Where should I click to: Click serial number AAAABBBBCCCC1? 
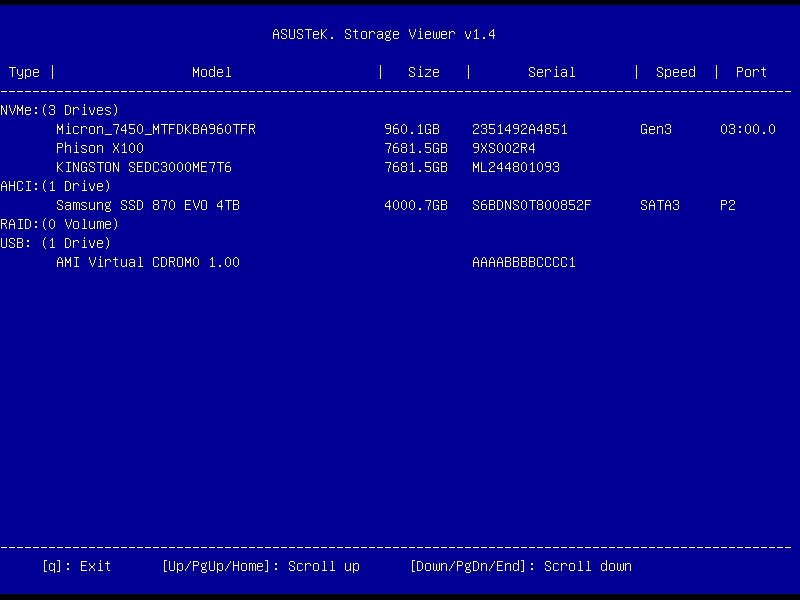pyautogui.click(x=523, y=262)
